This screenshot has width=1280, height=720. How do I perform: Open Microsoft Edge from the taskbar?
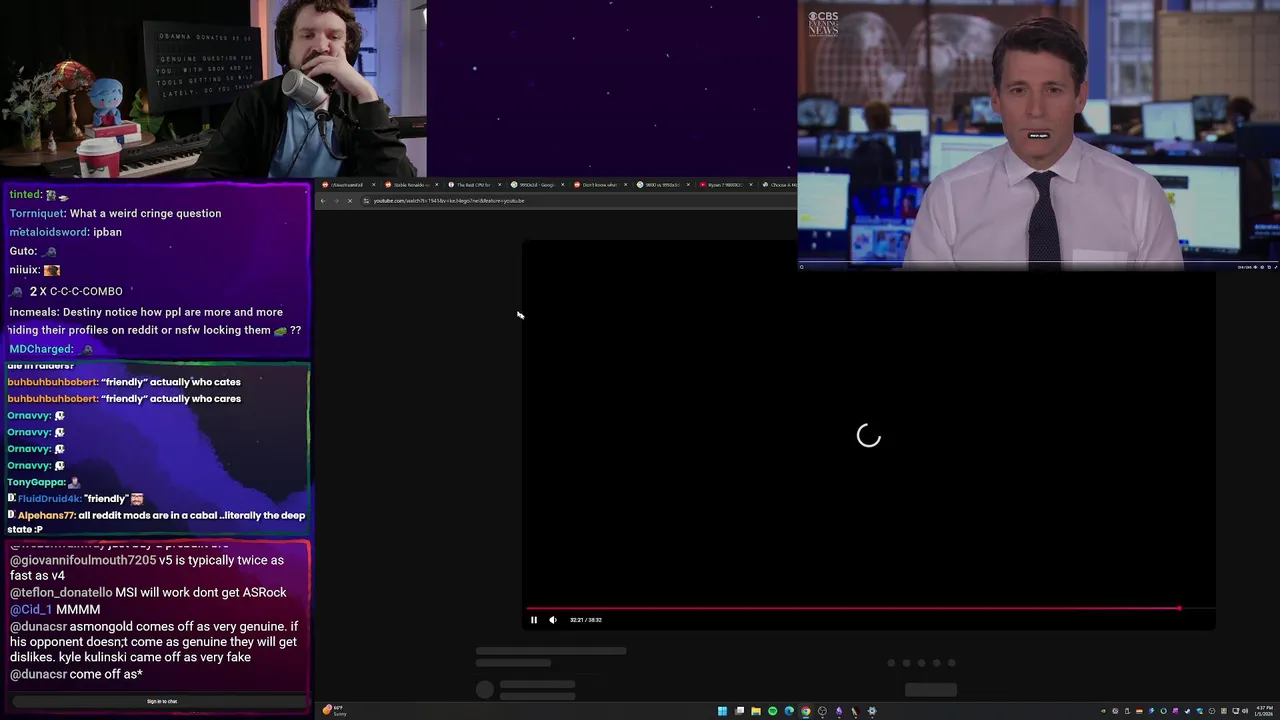(789, 711)
